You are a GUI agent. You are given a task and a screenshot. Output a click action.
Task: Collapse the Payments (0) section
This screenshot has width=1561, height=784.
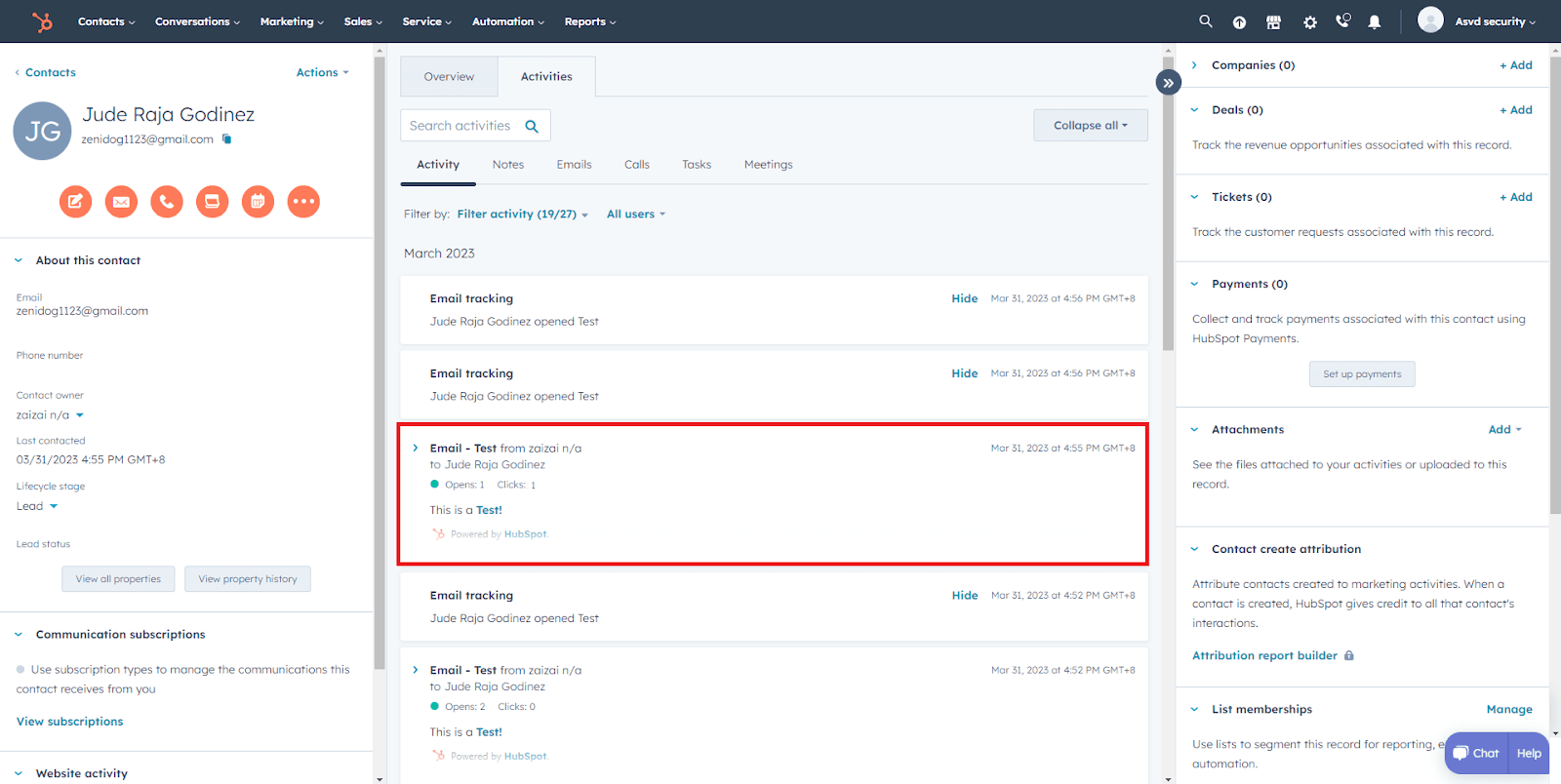tap(1194, 285)
